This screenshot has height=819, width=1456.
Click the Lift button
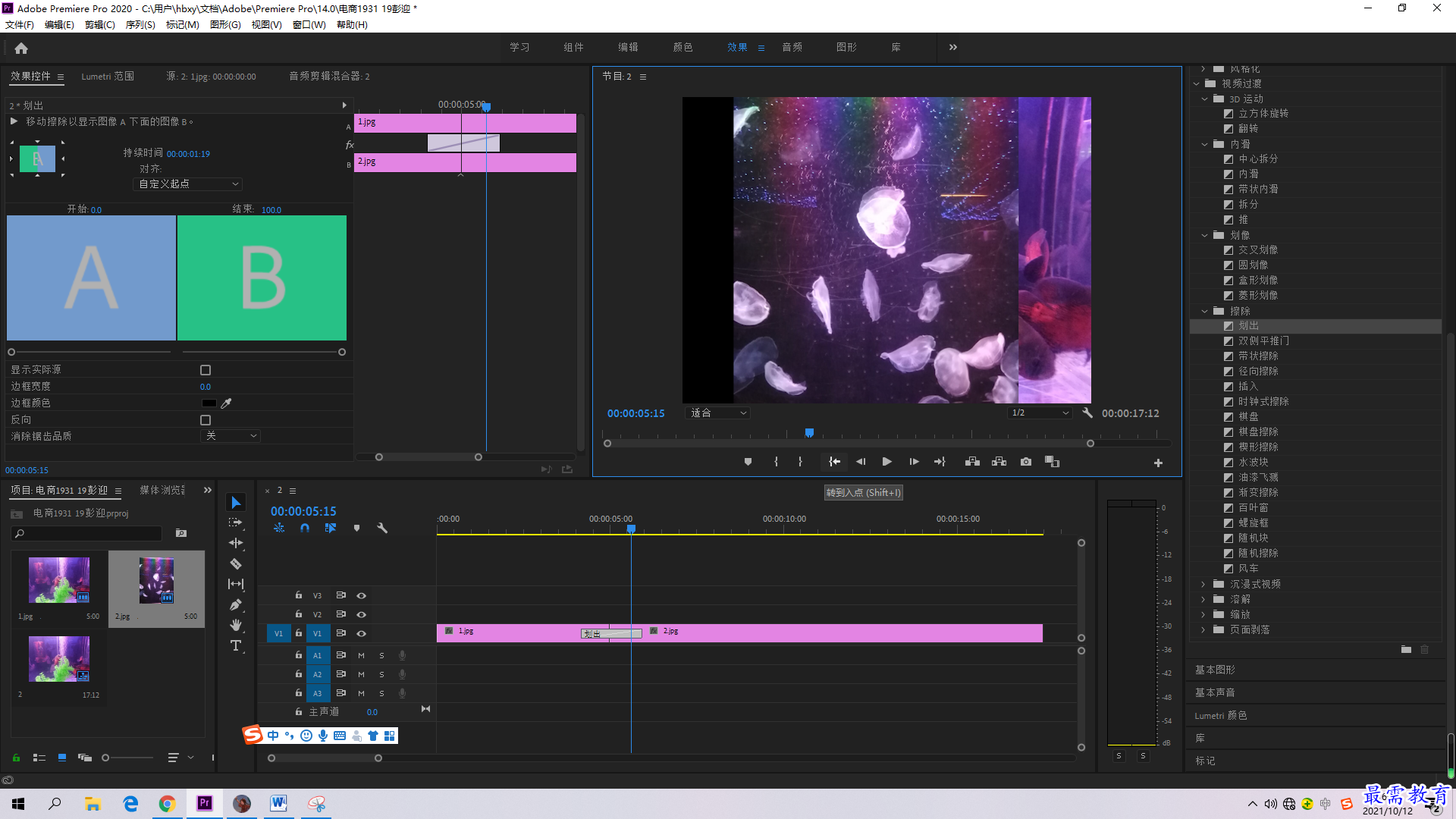point(972,462)
